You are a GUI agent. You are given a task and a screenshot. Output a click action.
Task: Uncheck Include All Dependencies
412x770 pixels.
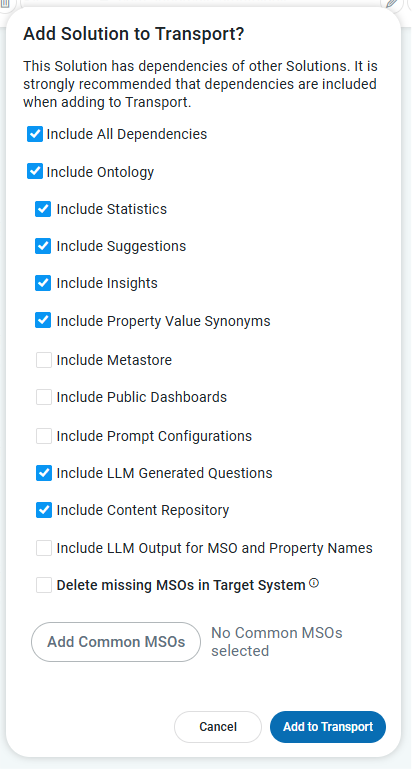[35, 134]
